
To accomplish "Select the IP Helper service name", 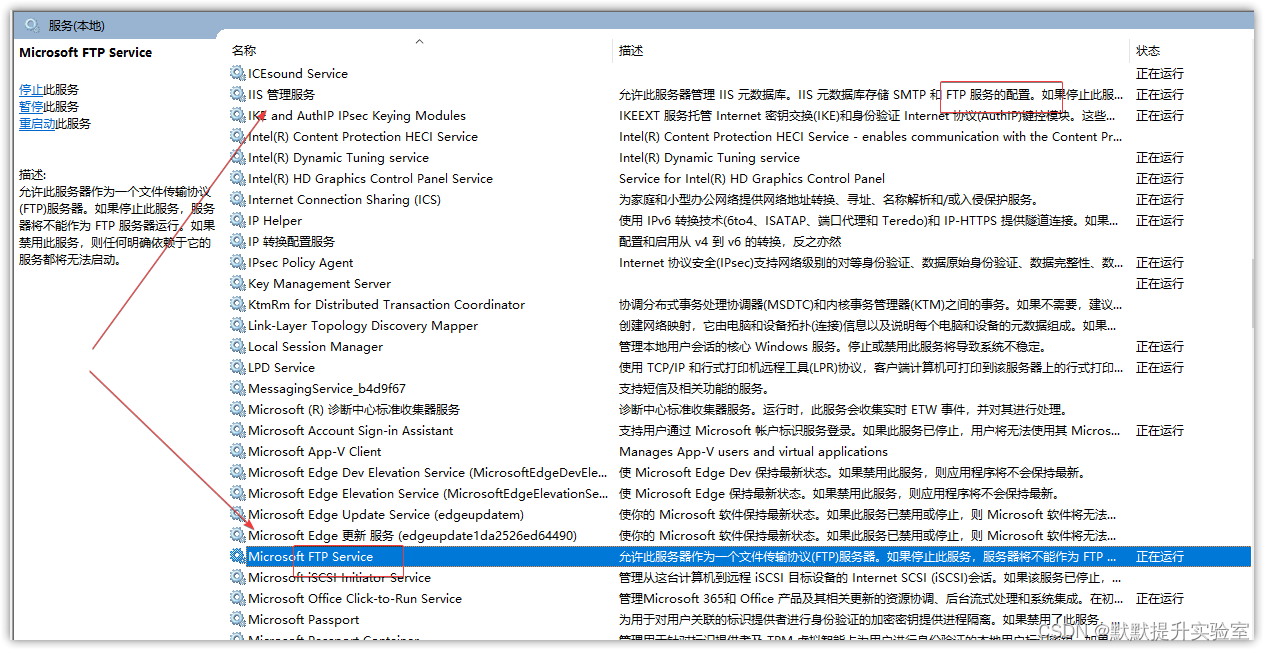I will coord(275,220).
